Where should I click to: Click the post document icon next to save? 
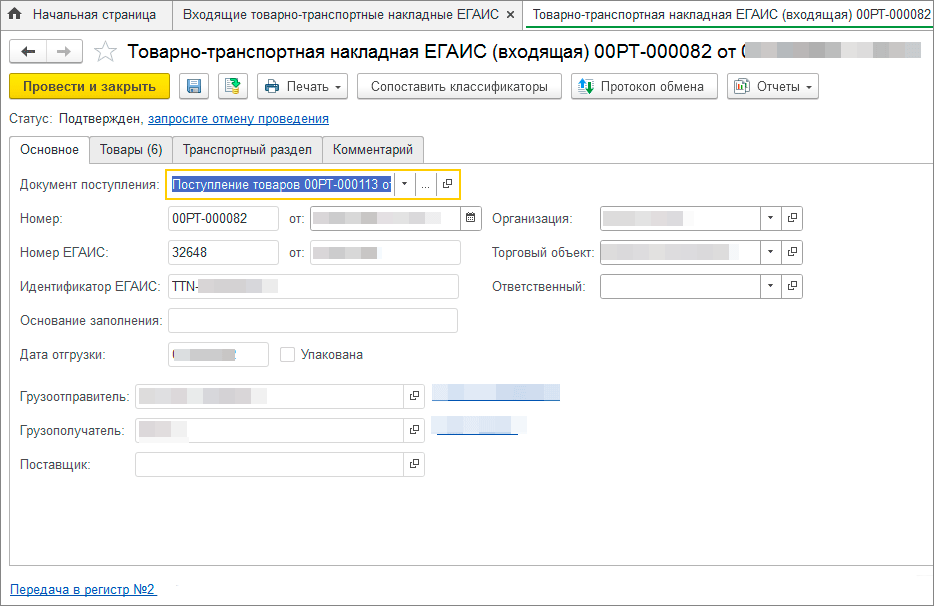(x=233, y=86)
